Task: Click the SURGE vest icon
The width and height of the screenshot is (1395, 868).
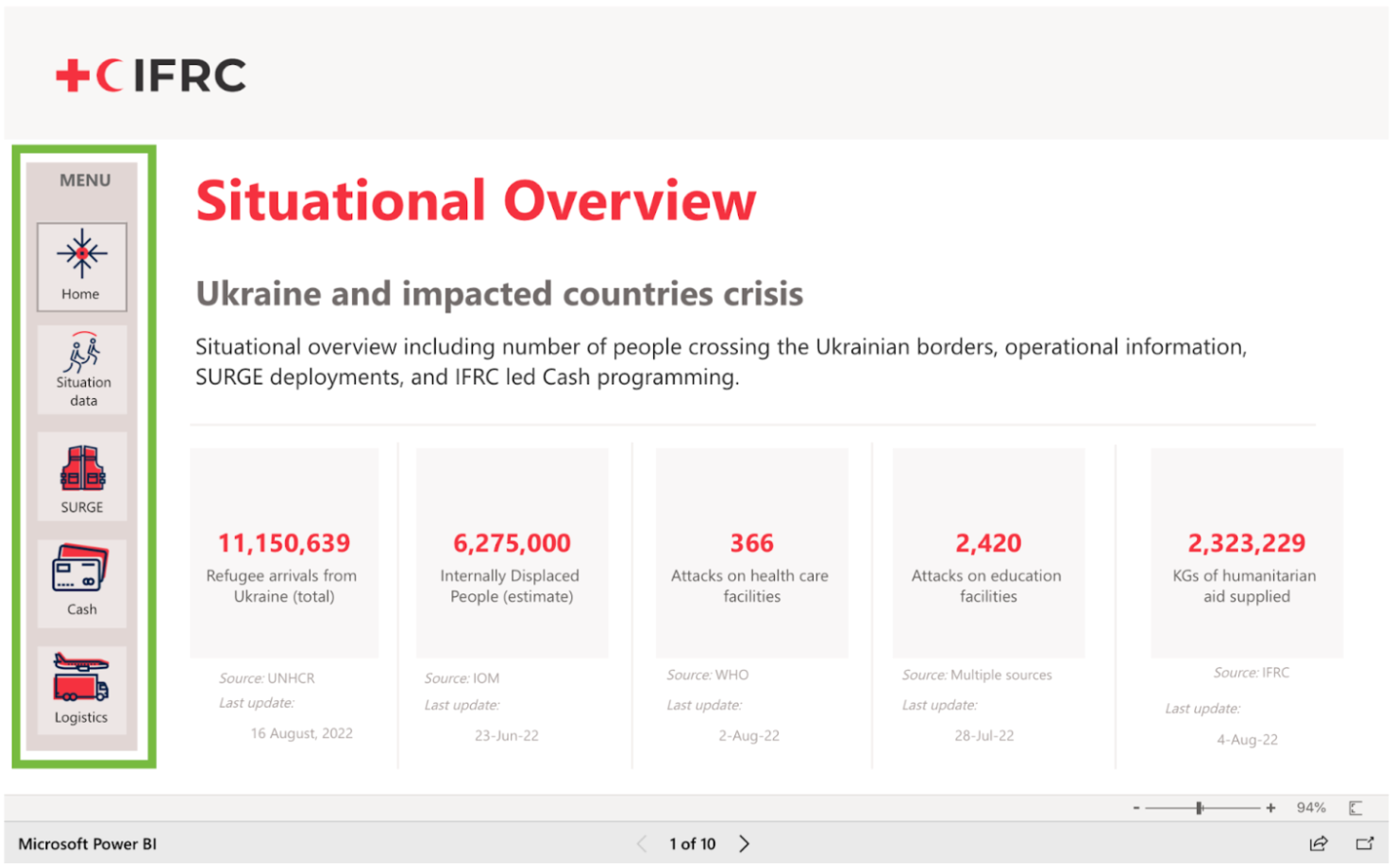Action: (83, 470)
